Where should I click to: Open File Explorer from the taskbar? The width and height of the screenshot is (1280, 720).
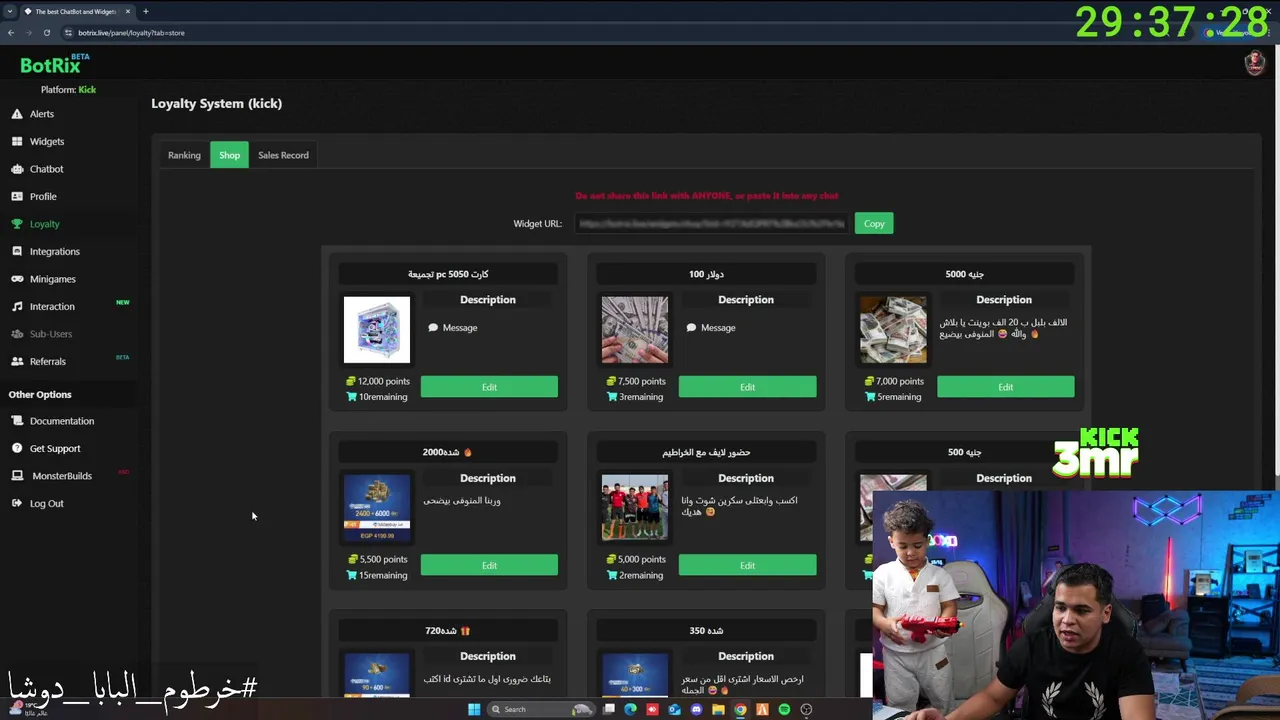718,709
